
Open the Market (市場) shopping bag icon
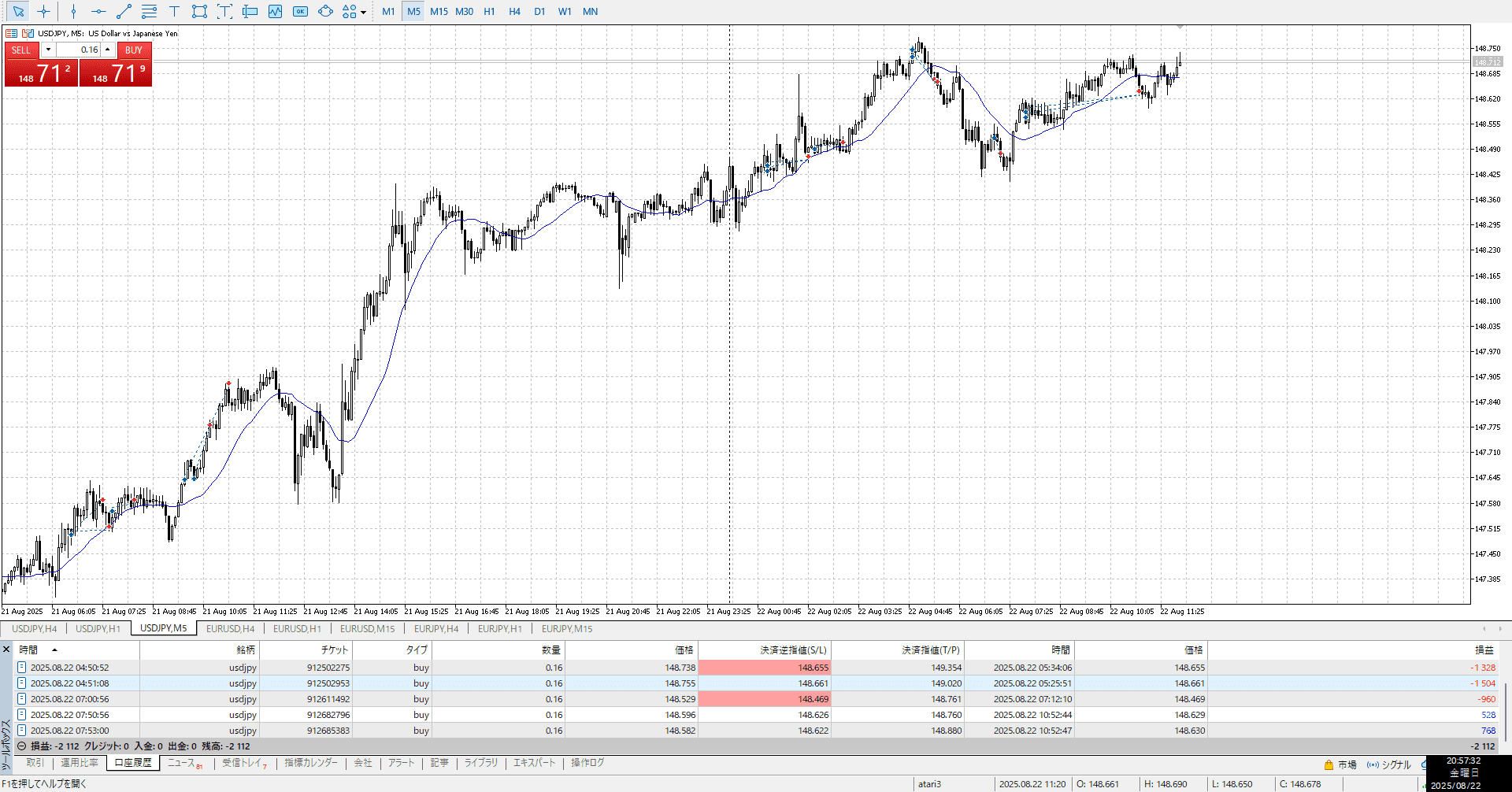(x=1329, y=764)
